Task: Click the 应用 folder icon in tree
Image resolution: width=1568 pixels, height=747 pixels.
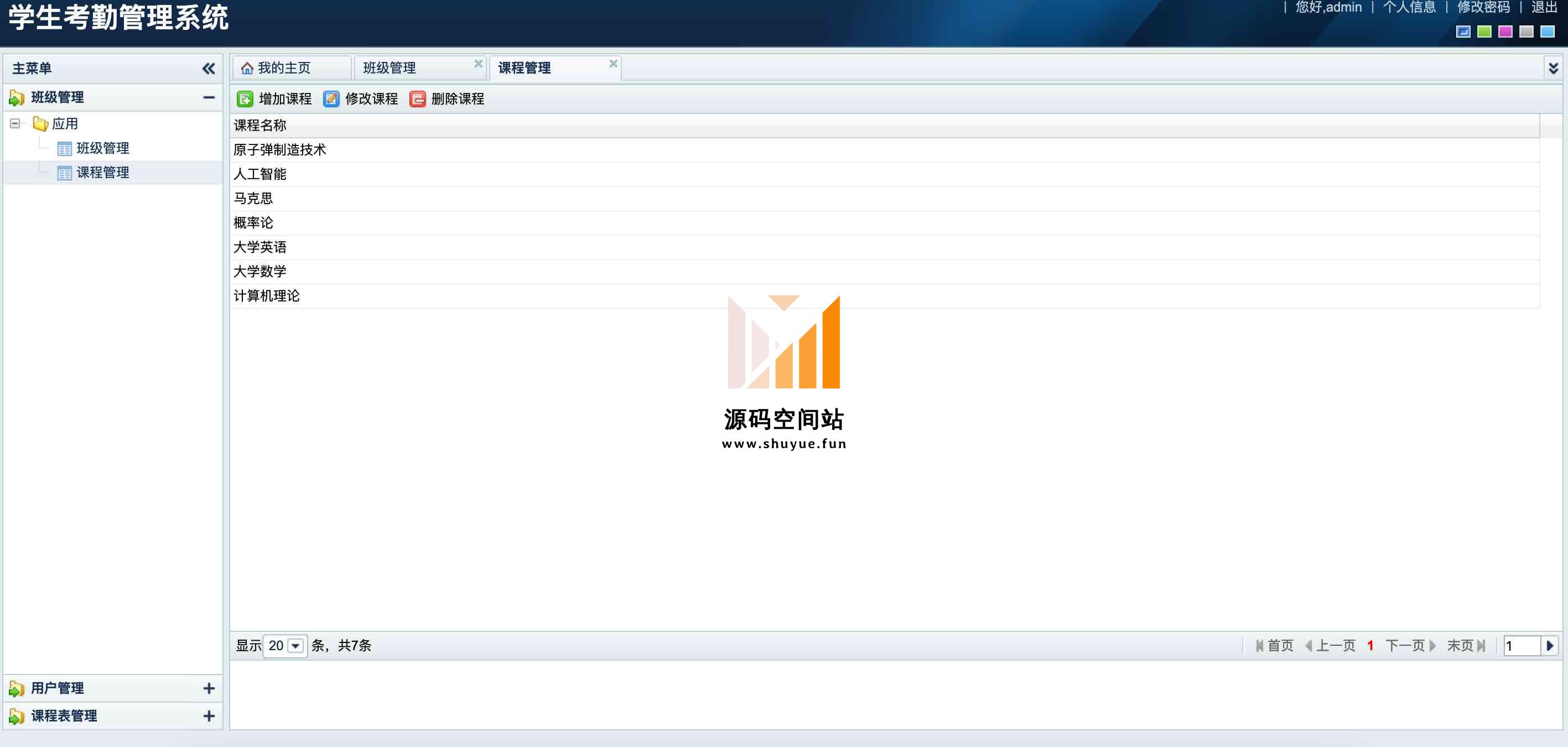Action: click(40, 123)
